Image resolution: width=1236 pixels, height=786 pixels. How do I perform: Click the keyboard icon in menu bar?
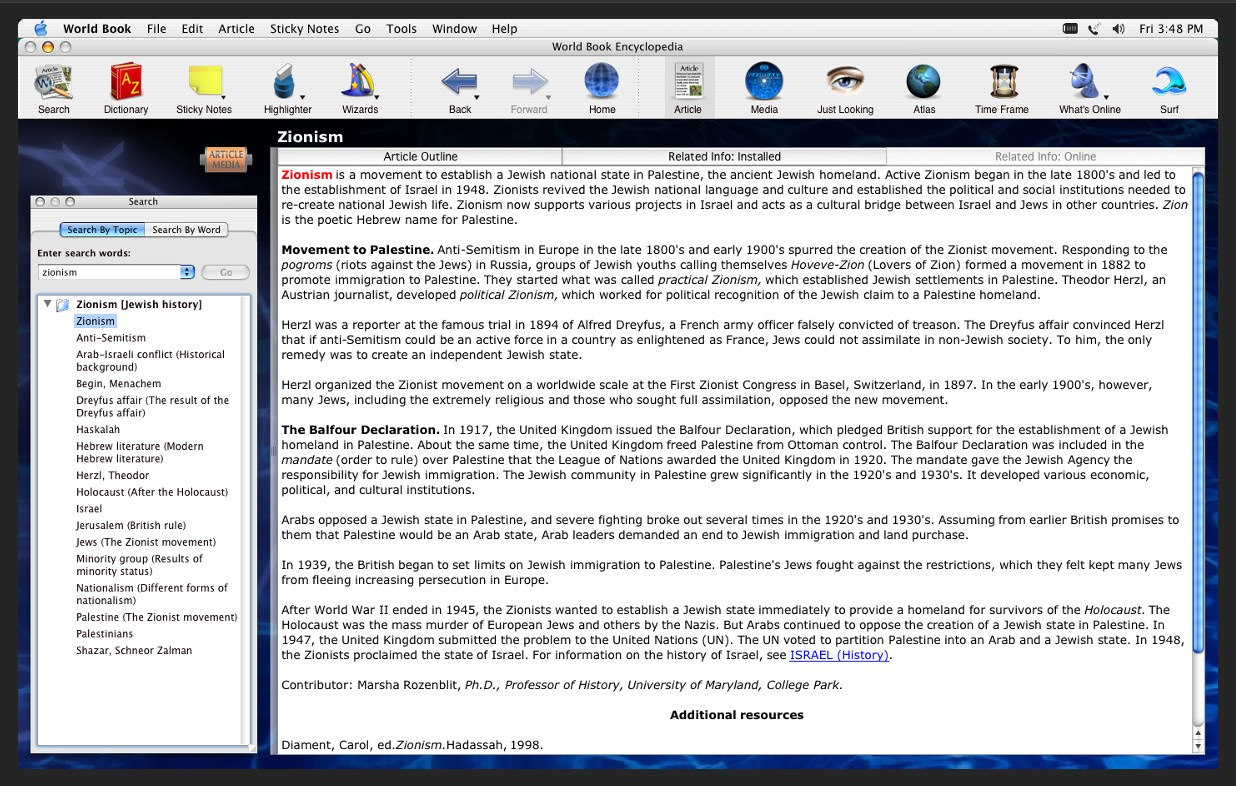coord(1070,29)
